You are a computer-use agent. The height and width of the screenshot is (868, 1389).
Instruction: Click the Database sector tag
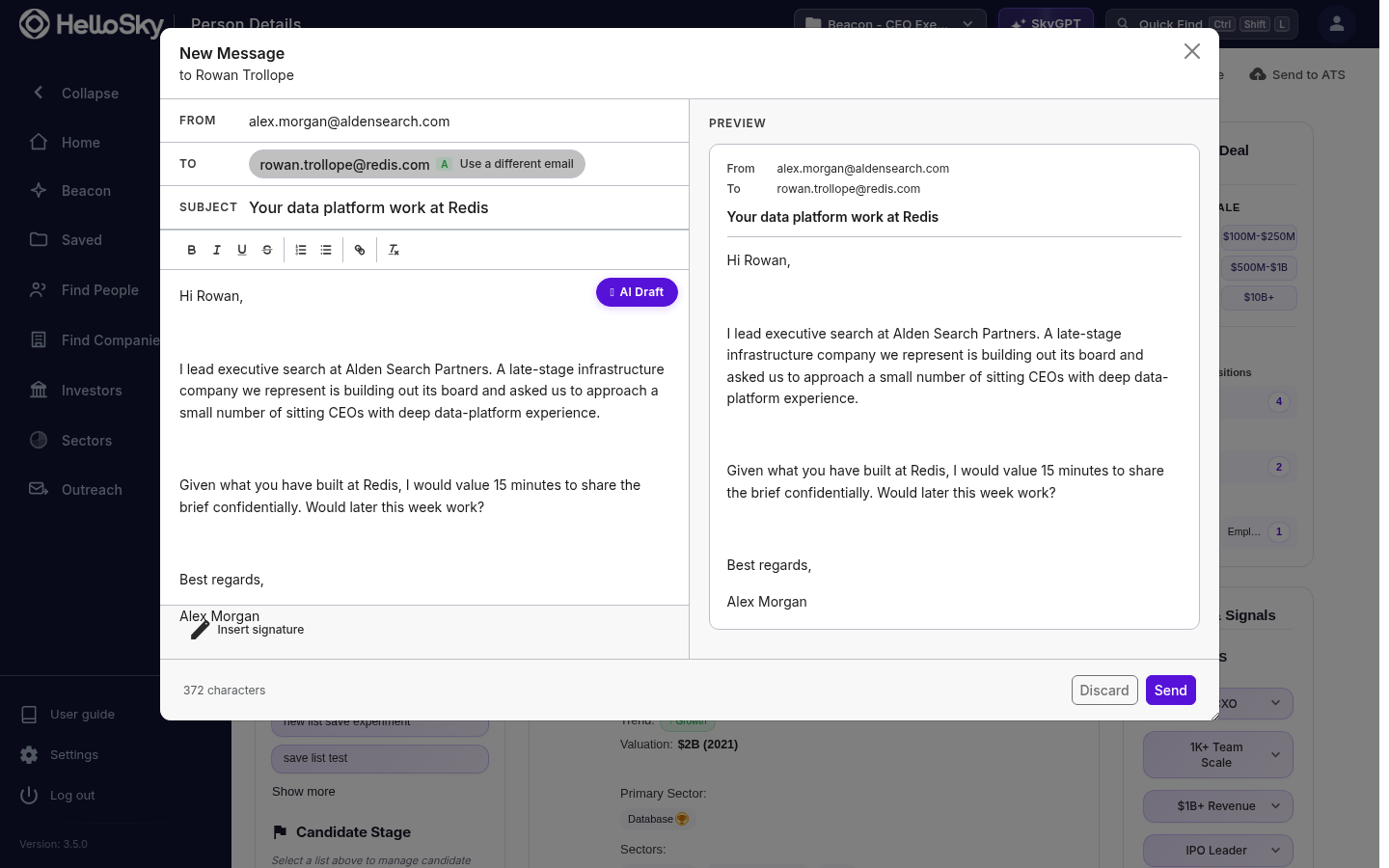[x=658, y=819]
